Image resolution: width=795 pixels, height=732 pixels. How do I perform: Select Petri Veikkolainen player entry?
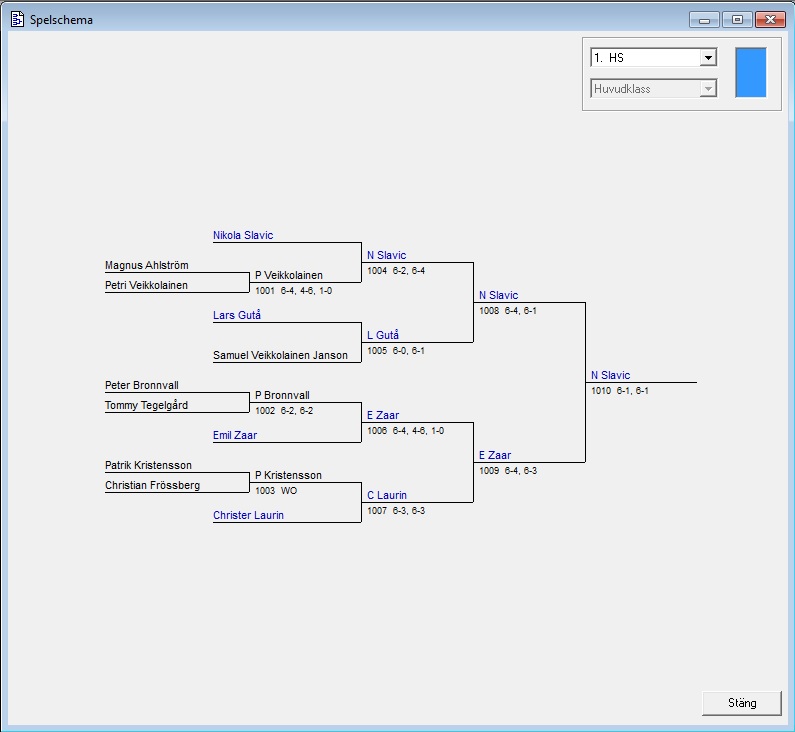pyautogui.click(x=146, y=286)
